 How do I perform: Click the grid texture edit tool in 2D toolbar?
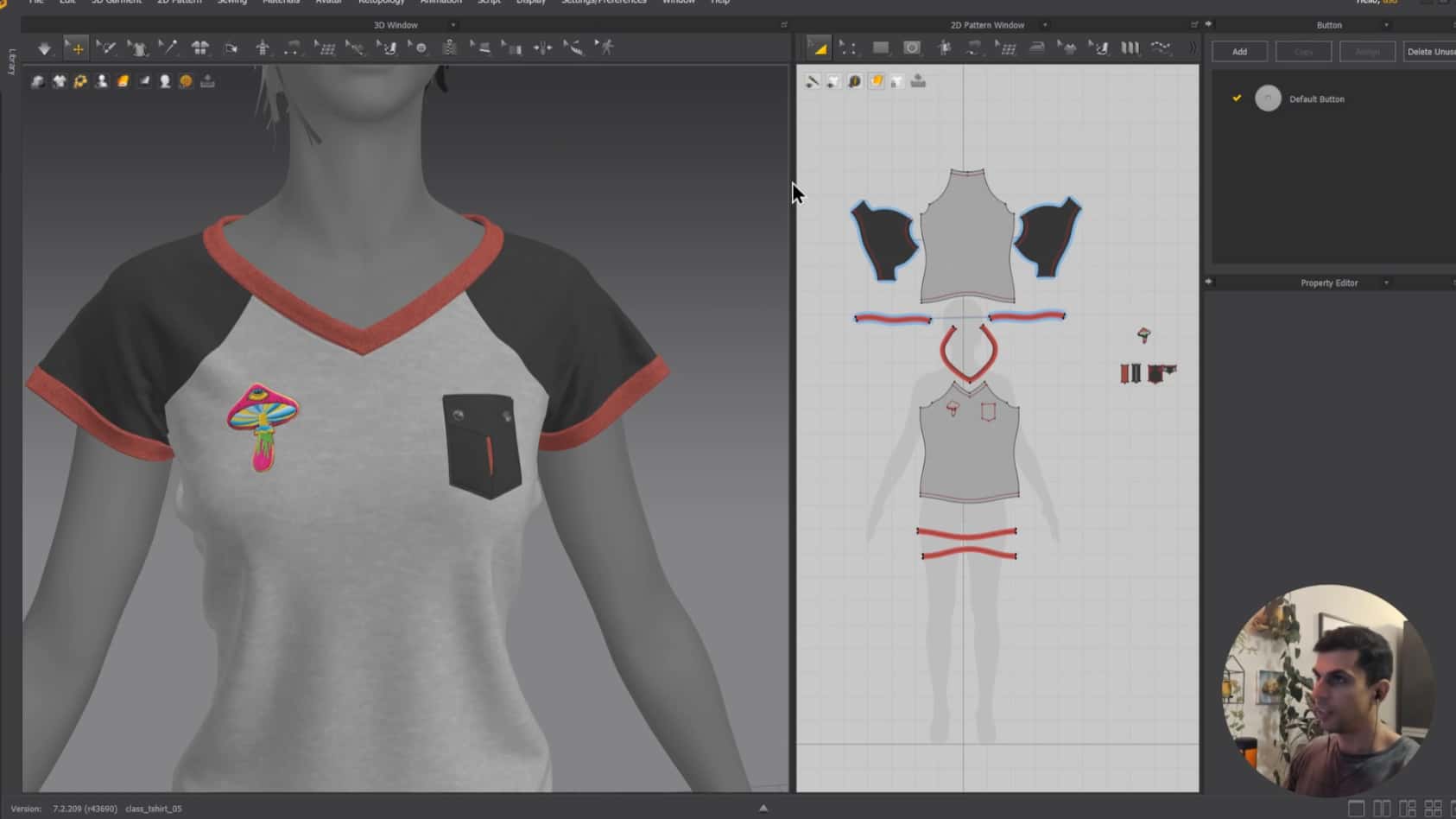[1006, 48]
